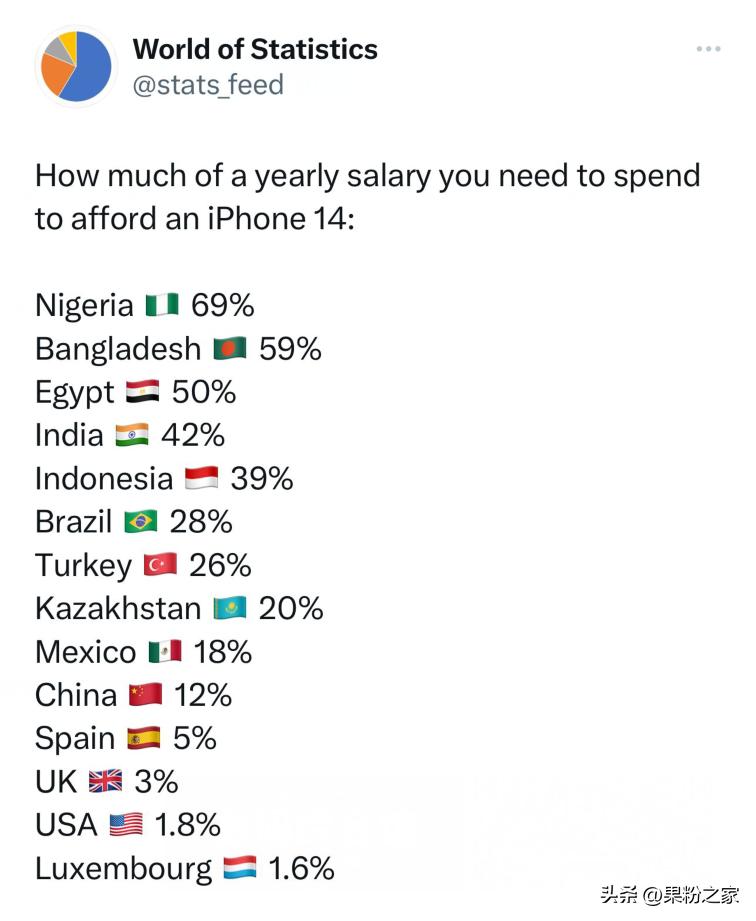Click the World of Statistics profile avatar
This screenshot has height=921, width=756.
[x=75, y=66]
